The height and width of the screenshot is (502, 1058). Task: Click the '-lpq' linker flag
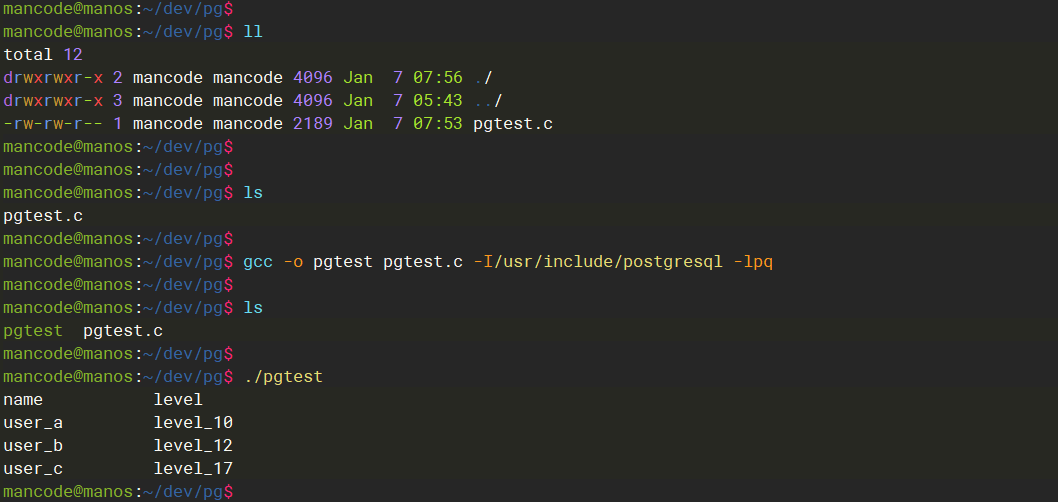tap(753, 262)
